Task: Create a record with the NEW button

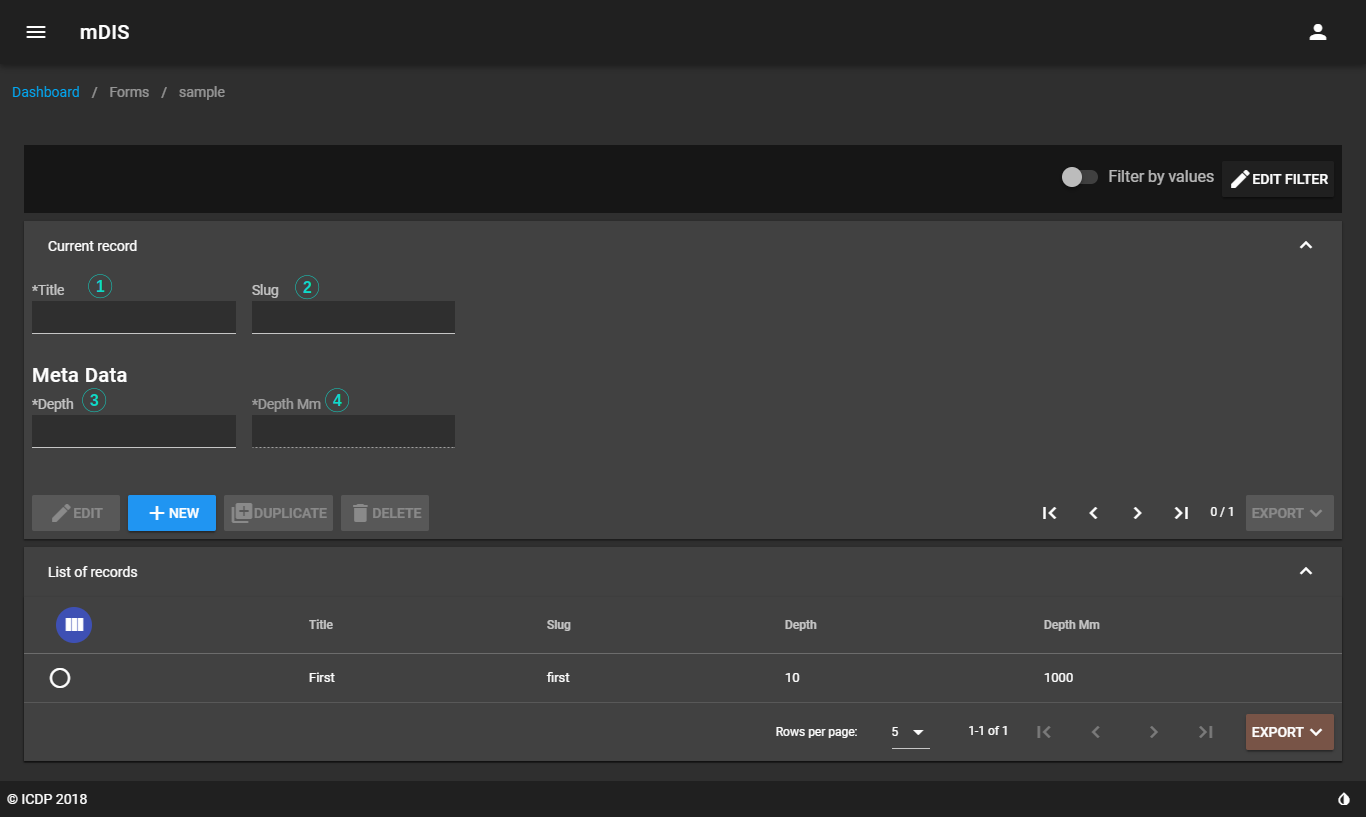Action: (171, 512)
